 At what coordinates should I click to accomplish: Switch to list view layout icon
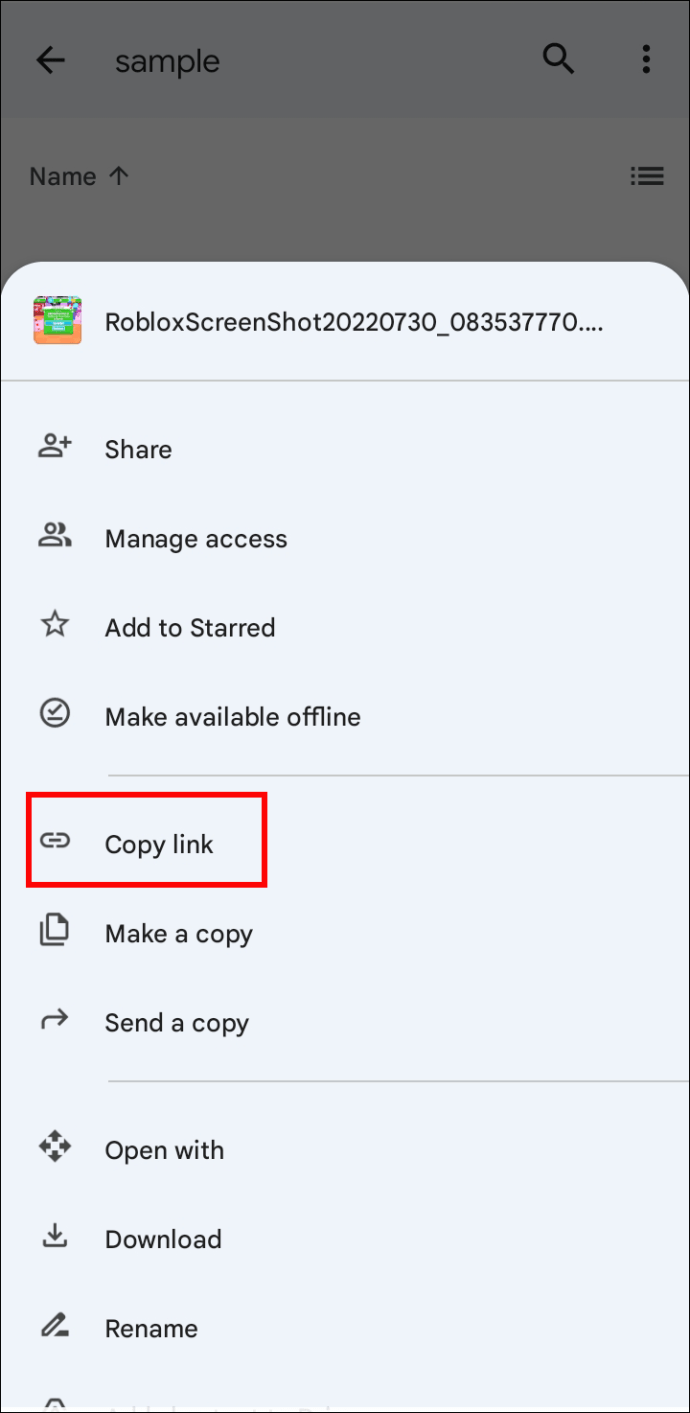(647, 177)
